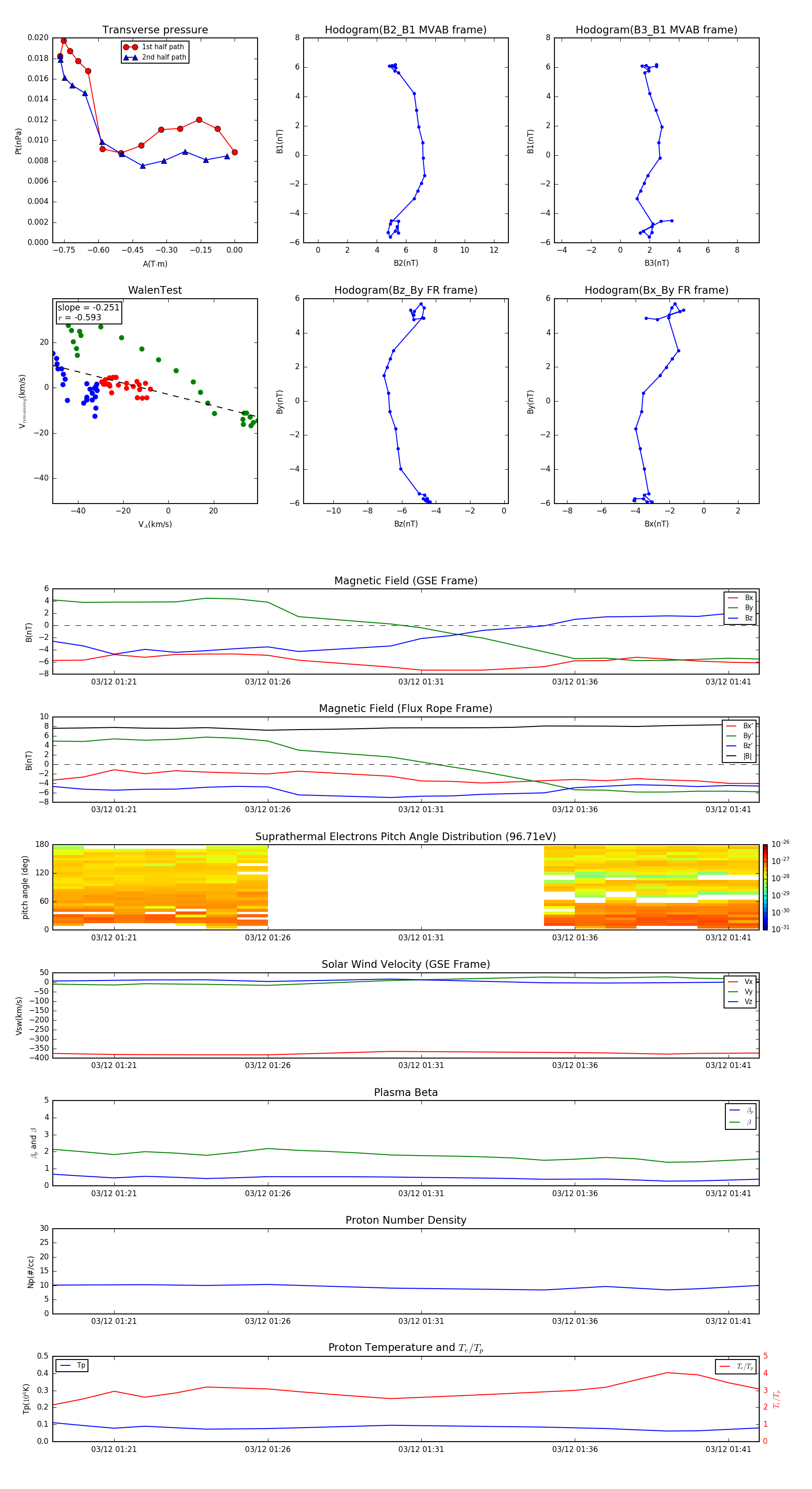Click 'By' in the GSE magnetic field legend
812x1489 pixels.
pos(741,607)
